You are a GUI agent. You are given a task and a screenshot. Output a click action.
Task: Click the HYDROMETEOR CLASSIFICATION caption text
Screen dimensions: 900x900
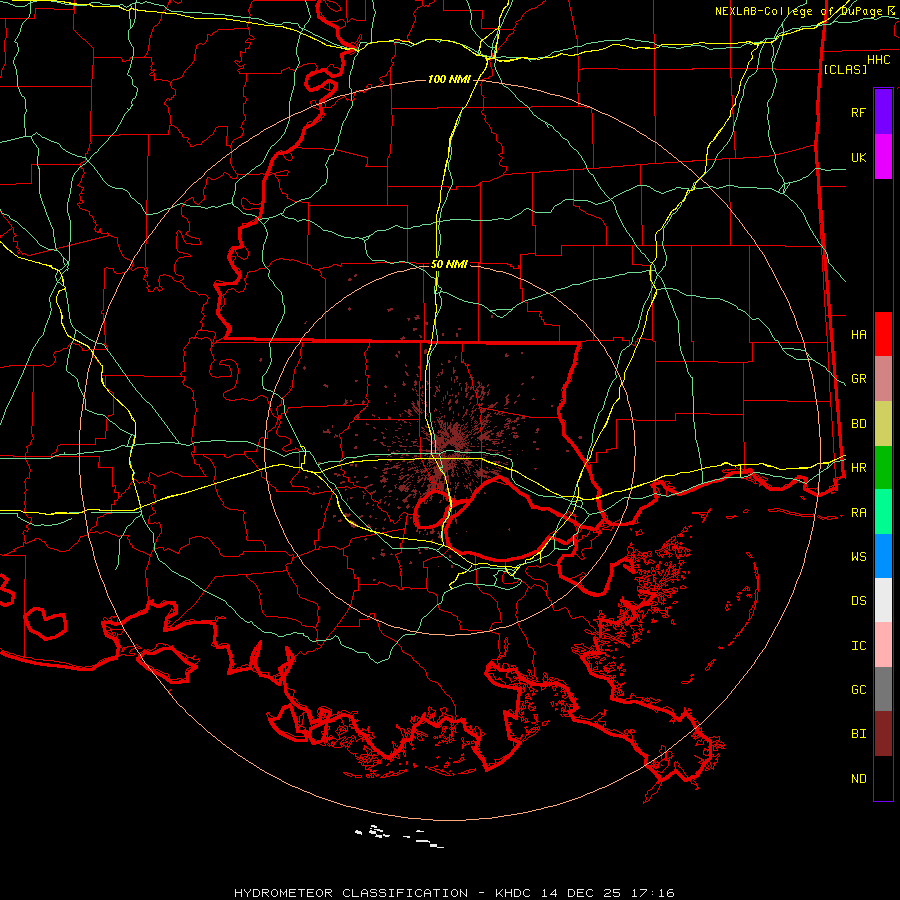point(351,893)
